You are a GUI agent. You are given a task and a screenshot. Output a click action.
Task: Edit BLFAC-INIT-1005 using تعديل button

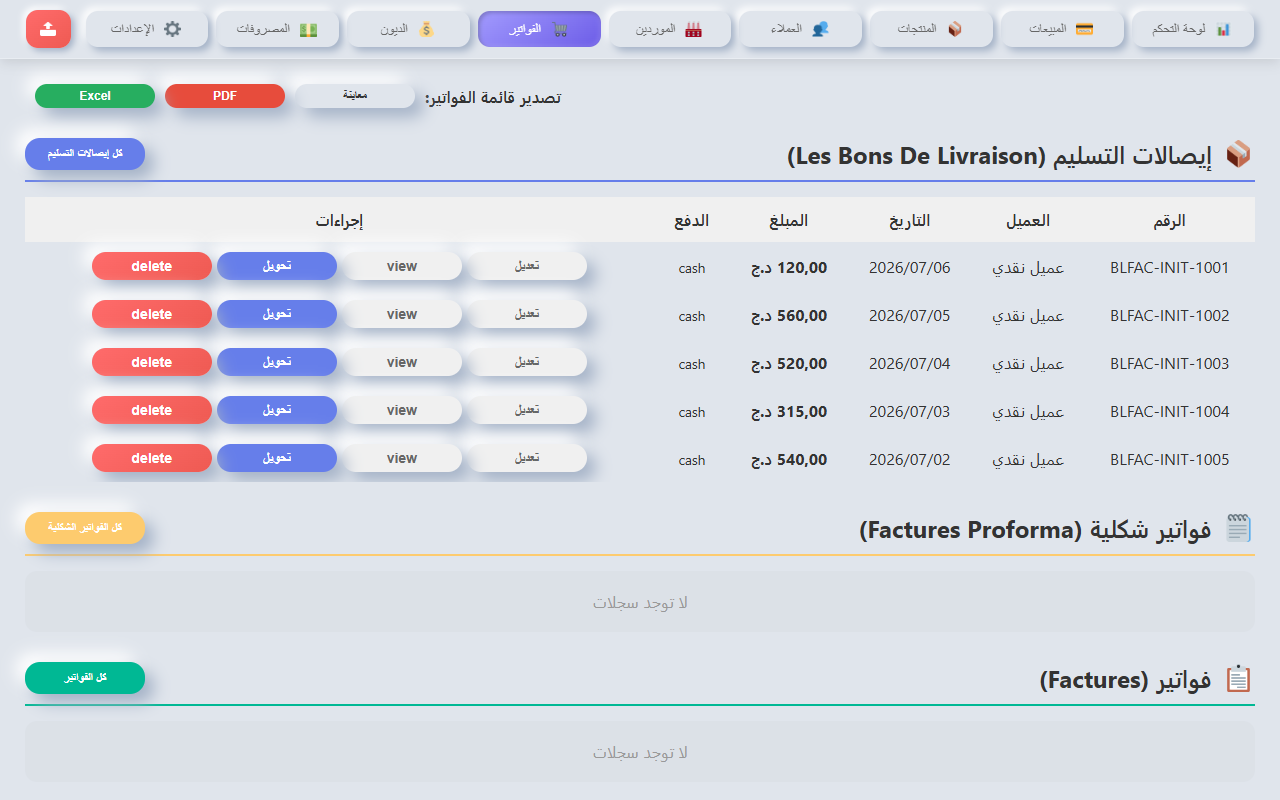click(x=527, y=458)
